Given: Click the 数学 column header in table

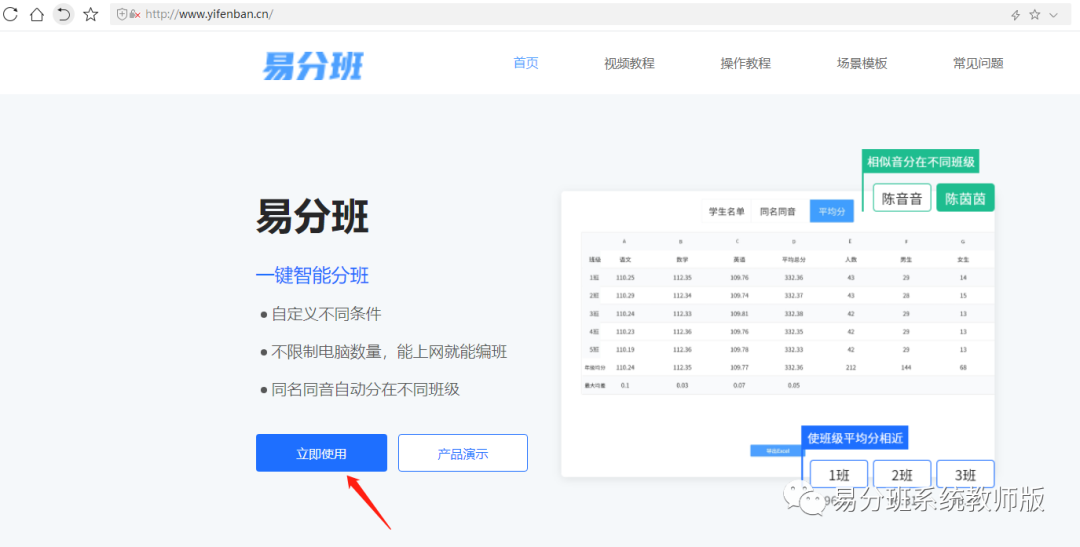Looking at the screenshot, I should click(x=681, y=260).
